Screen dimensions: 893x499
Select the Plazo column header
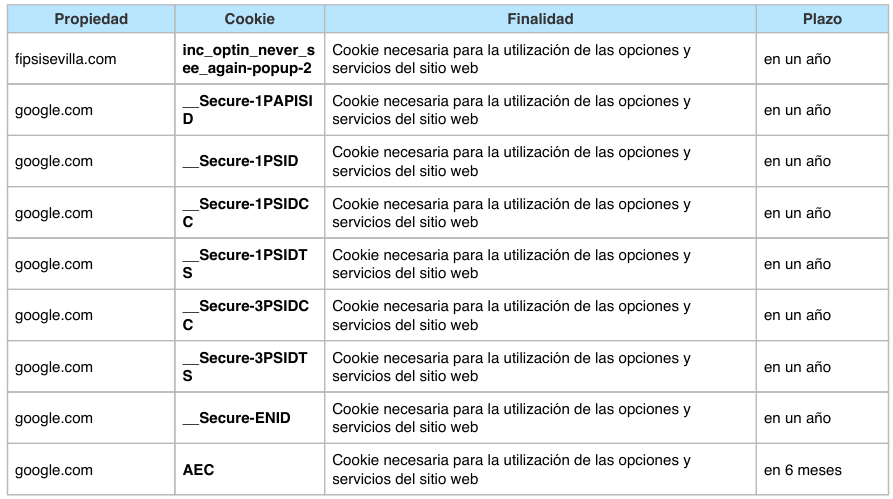tap(822, 19)
